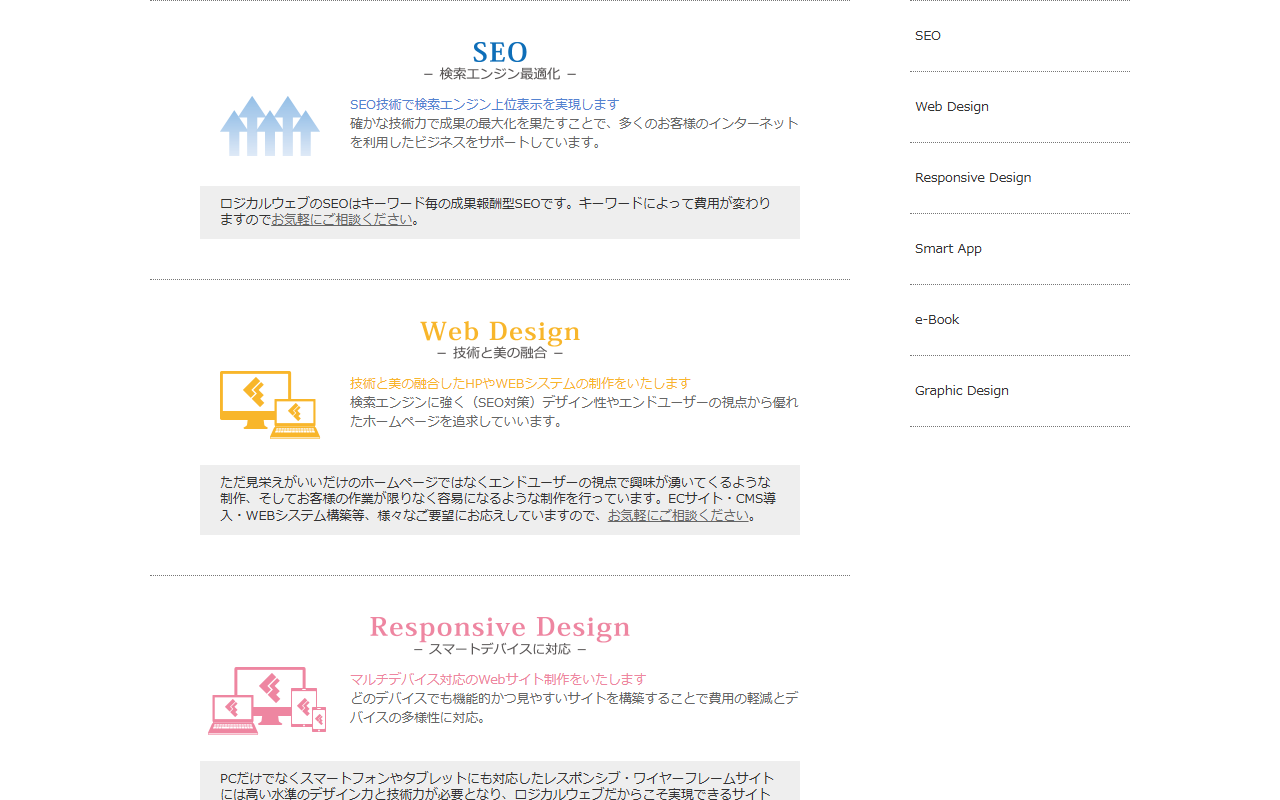The height and width of the screenshot is (800, 1280).
Task: Click the "SEO" section heading
Action: pyautogui.click(x=499, y=51)
